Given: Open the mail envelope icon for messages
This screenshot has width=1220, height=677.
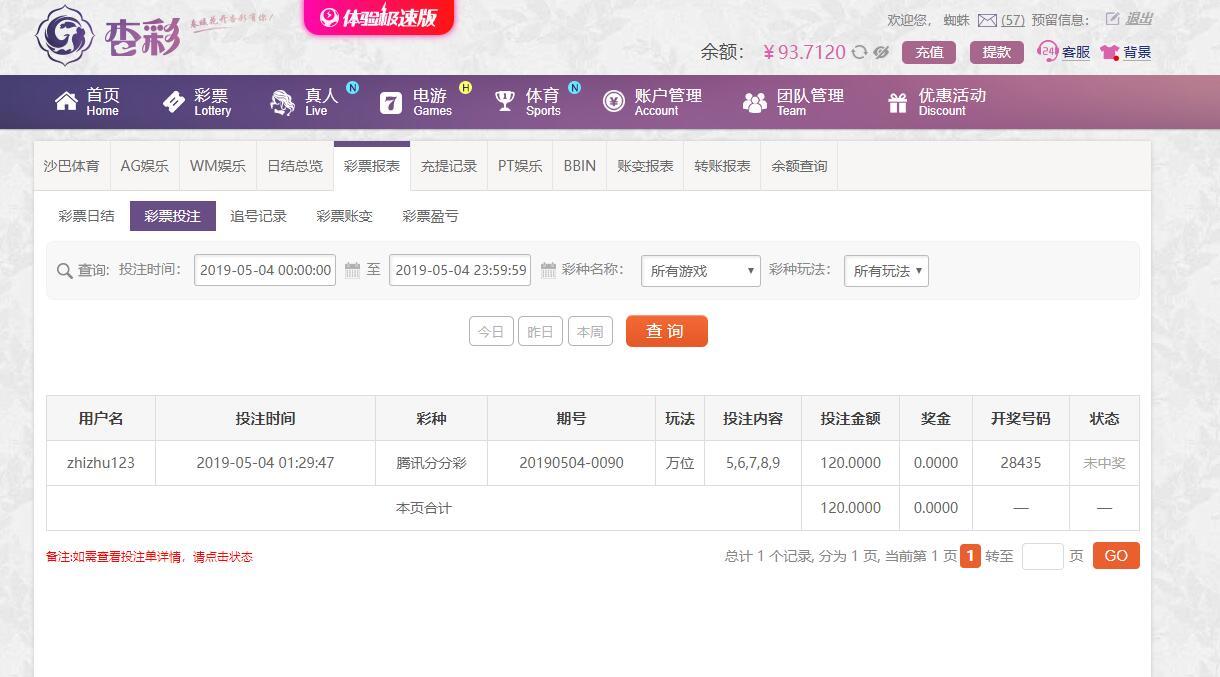Looking at the screenshot, I should click(x=987, y=20).
